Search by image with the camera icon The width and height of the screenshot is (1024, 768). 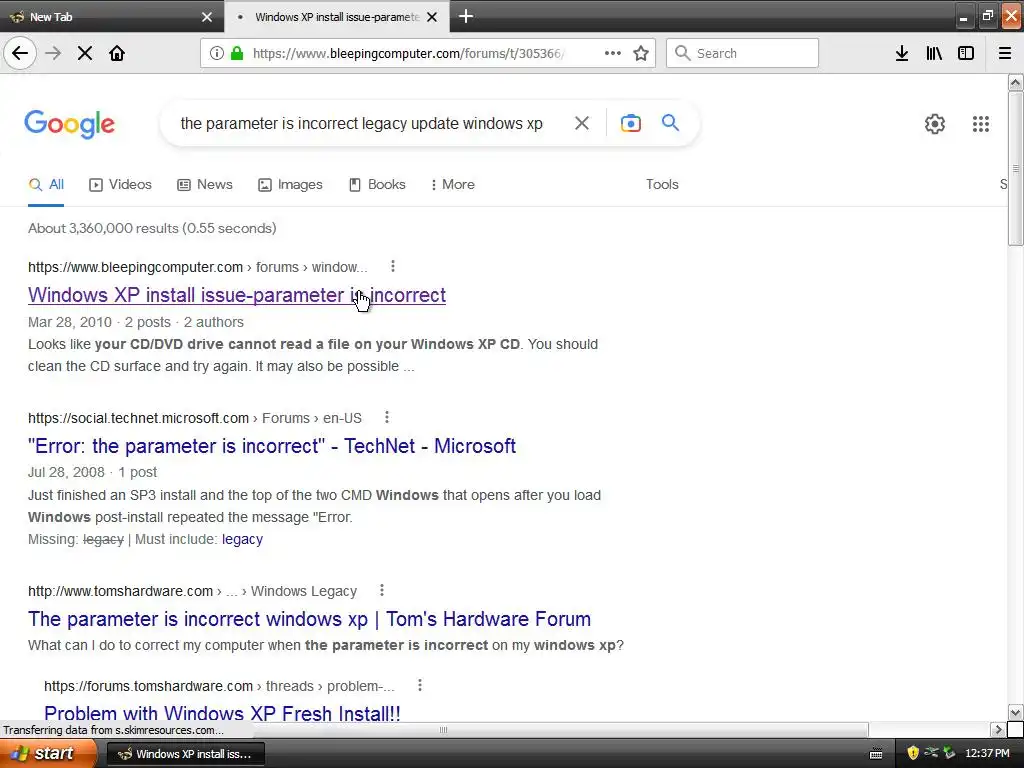click(630, 123)
